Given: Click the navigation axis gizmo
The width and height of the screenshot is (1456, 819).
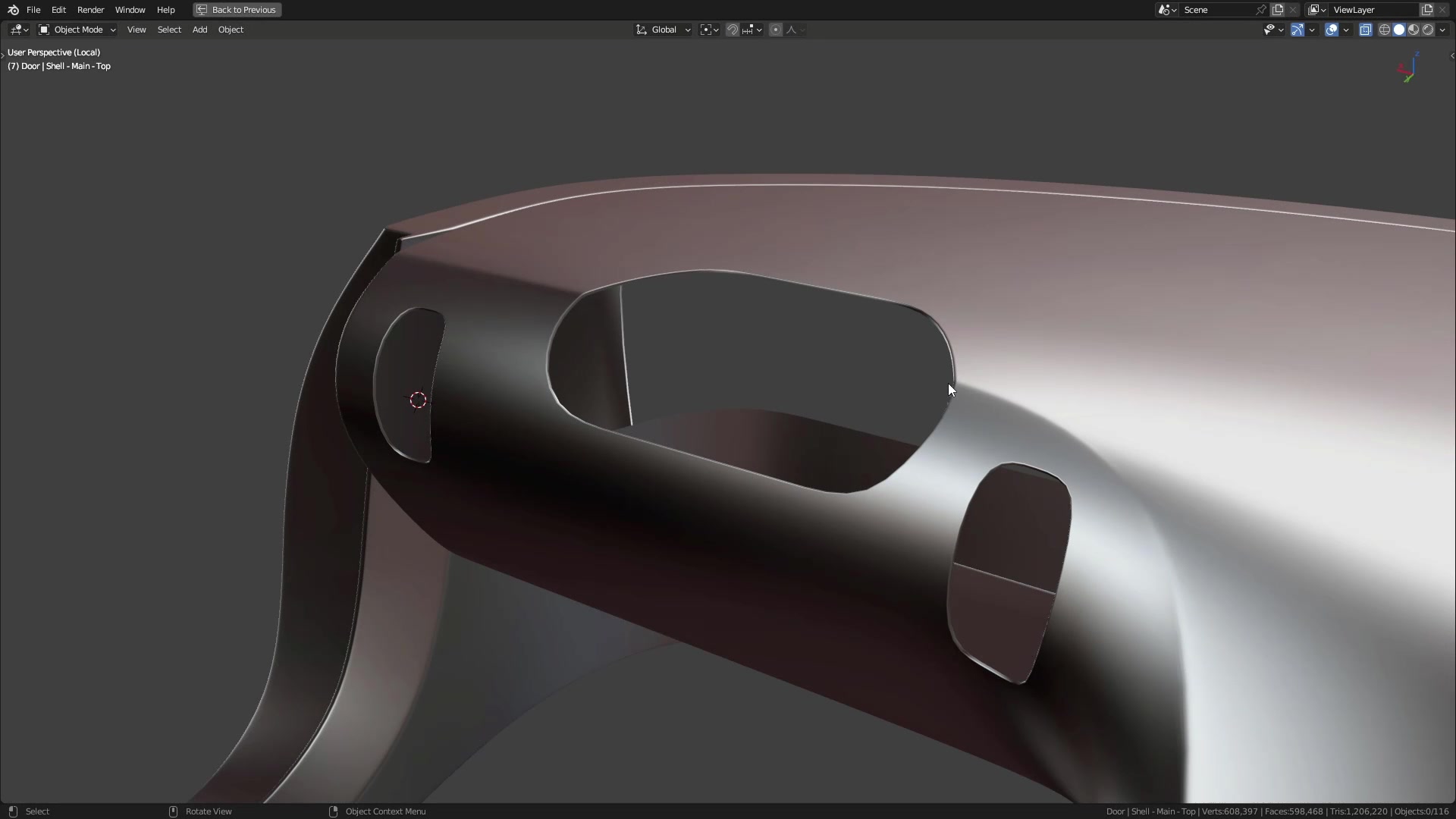Looking at the screenshot, I should tap(1408, 67).
